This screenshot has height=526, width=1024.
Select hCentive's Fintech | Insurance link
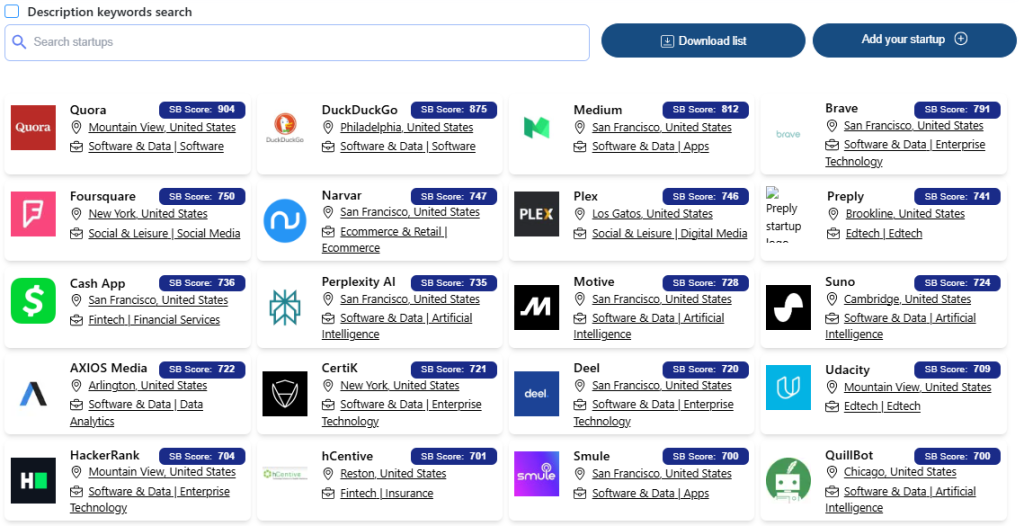[386, 493]
